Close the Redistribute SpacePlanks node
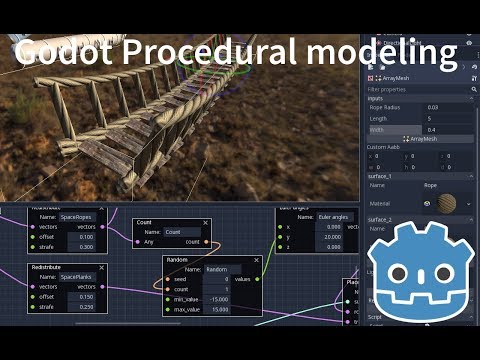Viewport: 480px width, 360px height. (102, 268)
